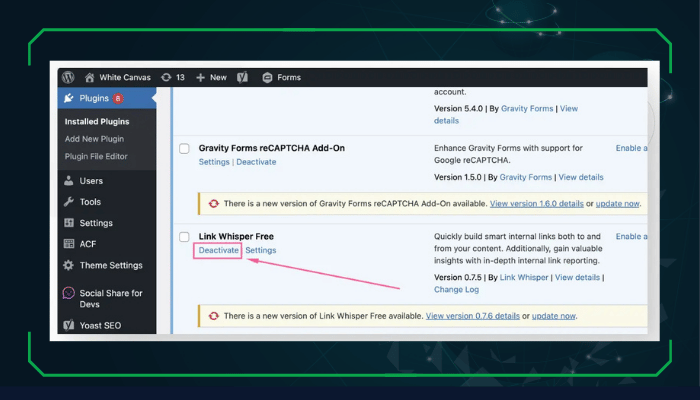
Task: Click the Tools wrench icon
Action: coord(69,202)
